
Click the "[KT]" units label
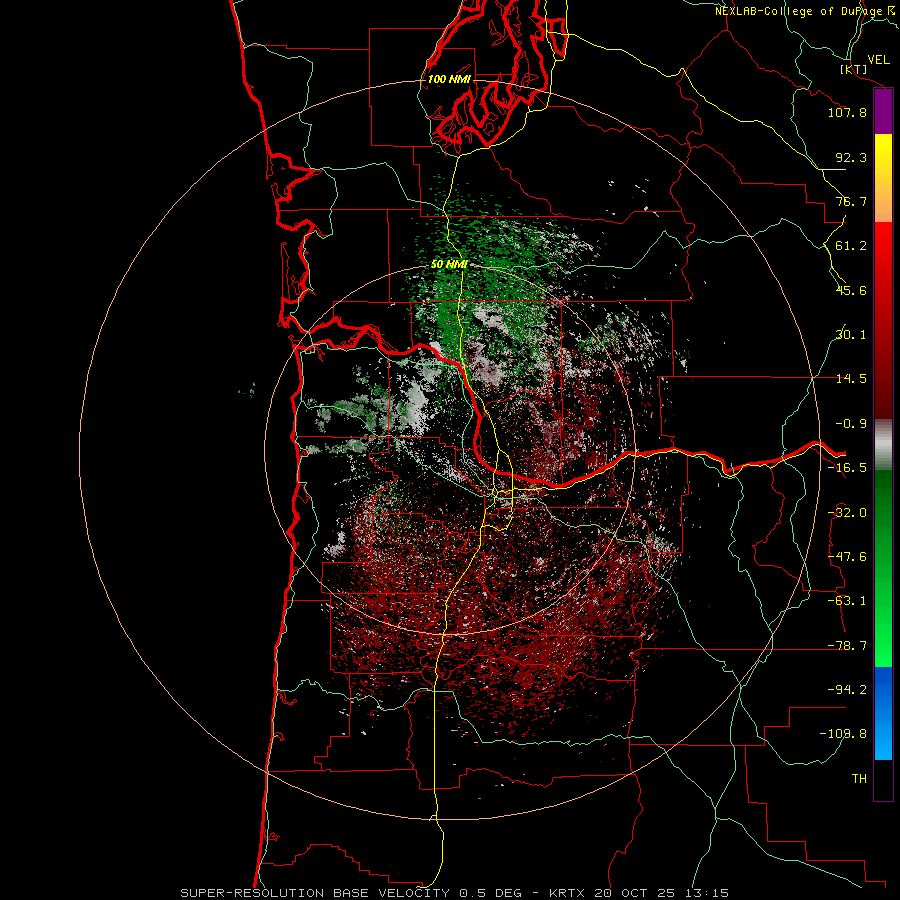point(853,69)
